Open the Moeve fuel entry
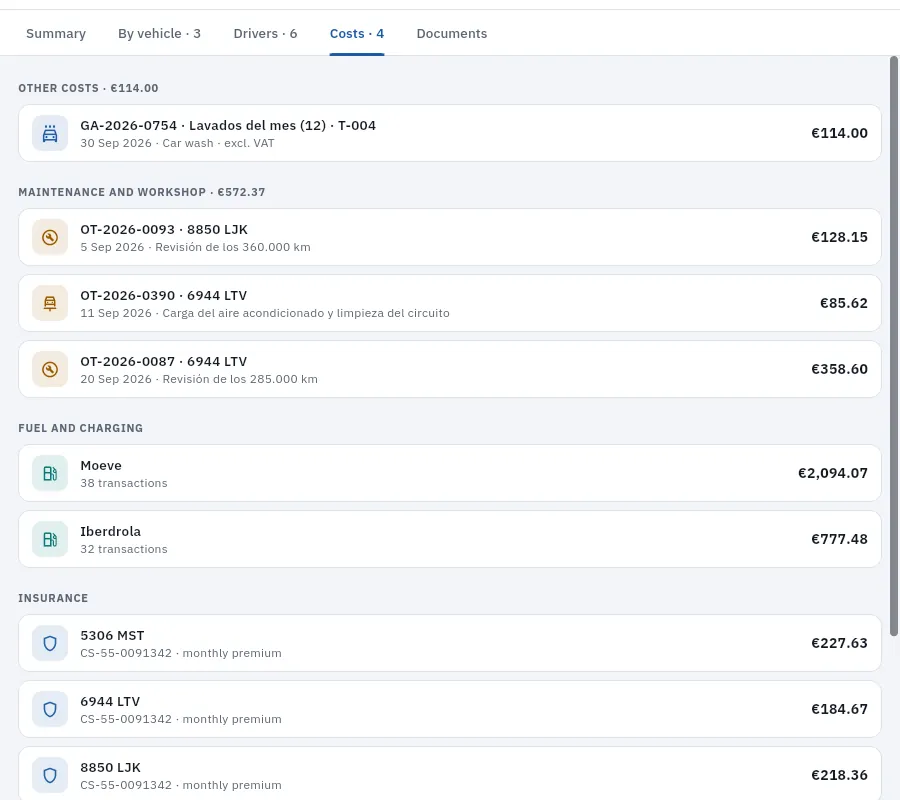Image resolution: width=900 pixels, height=800 pixels. pos(449,473)
